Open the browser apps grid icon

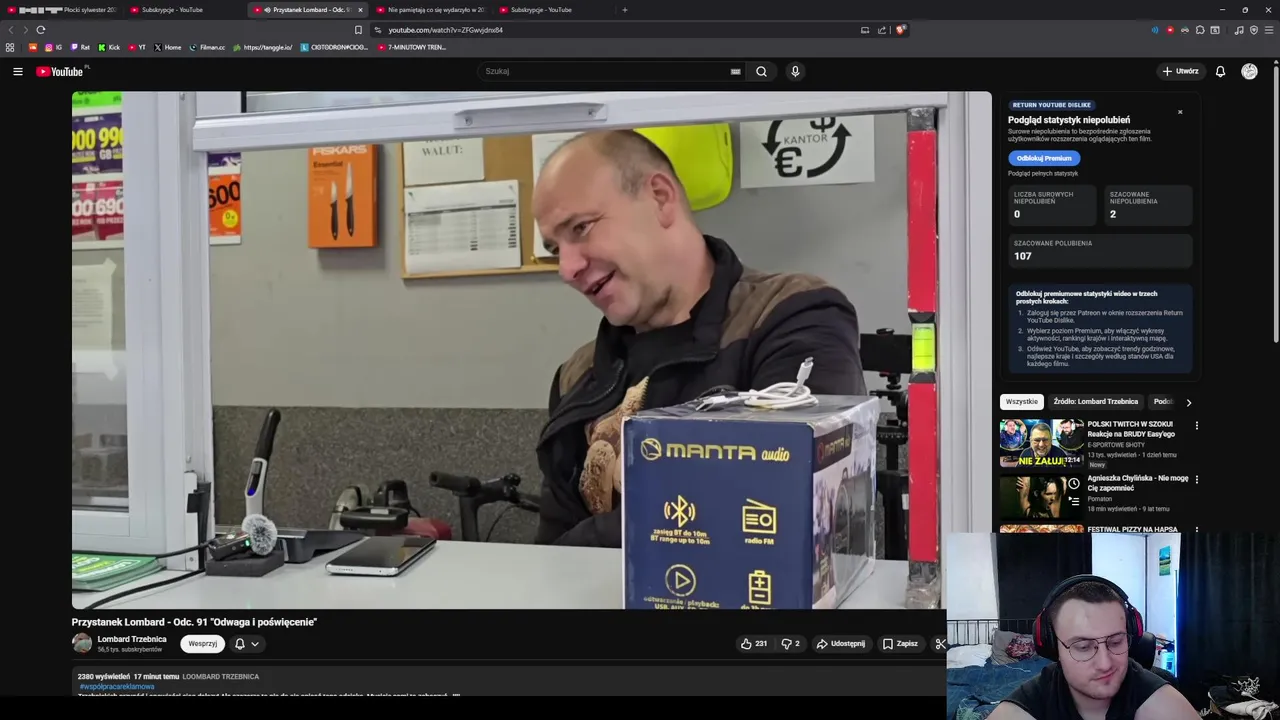(x=10, y=47)
